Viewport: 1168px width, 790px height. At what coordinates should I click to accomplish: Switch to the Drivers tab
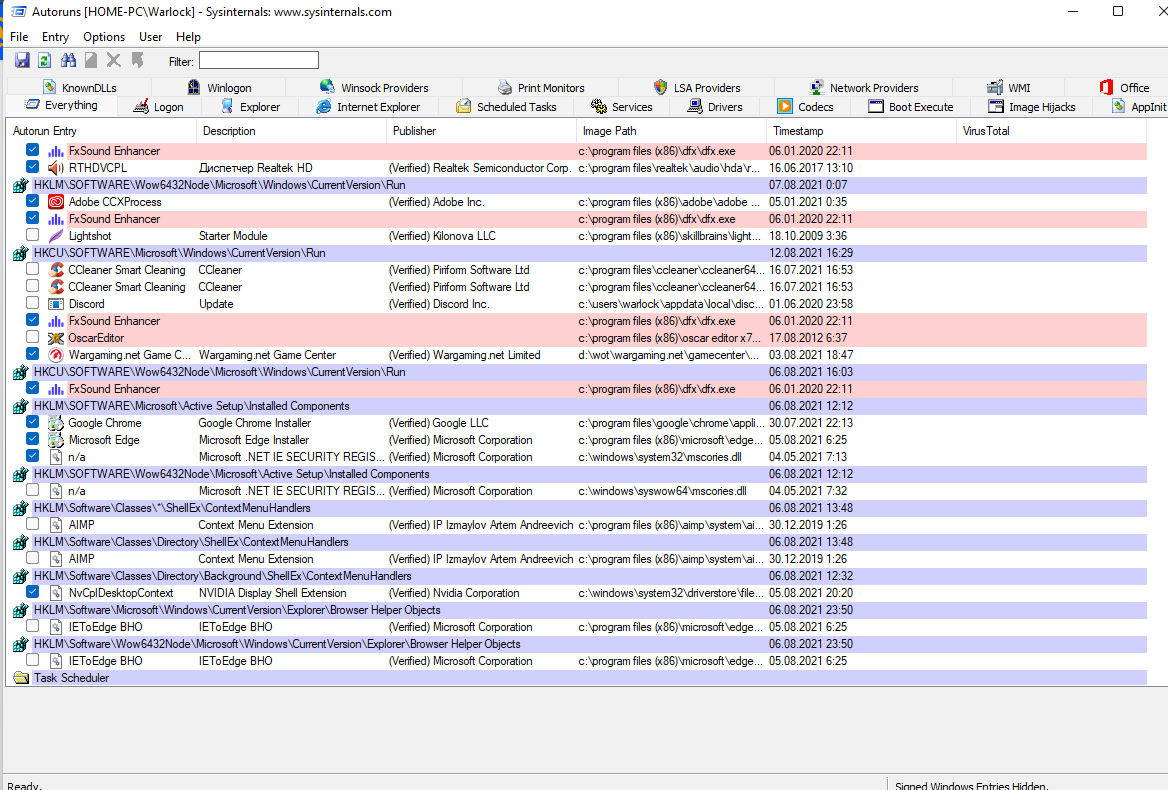715,107
